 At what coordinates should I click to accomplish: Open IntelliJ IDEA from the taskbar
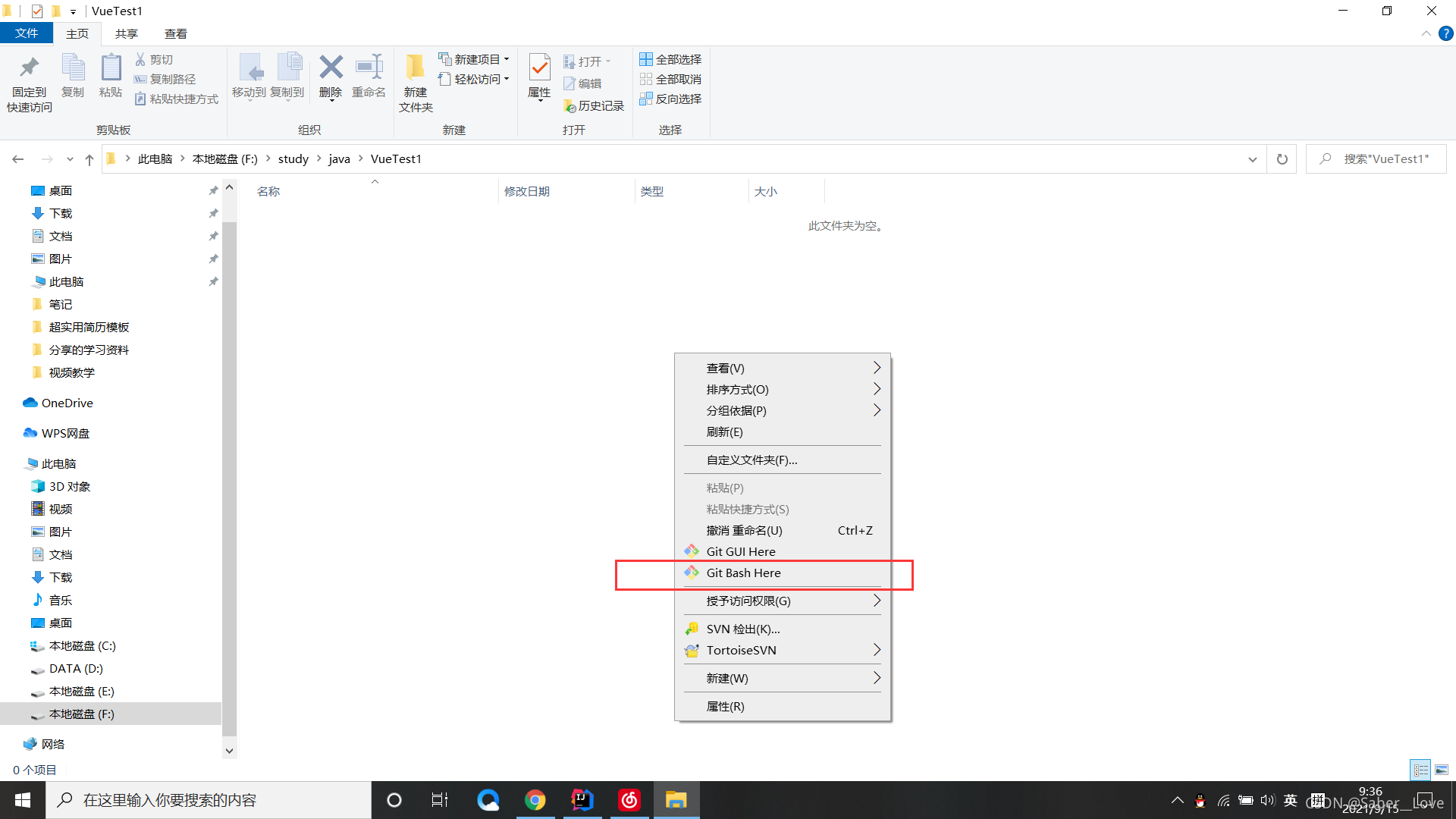[582, 800]
